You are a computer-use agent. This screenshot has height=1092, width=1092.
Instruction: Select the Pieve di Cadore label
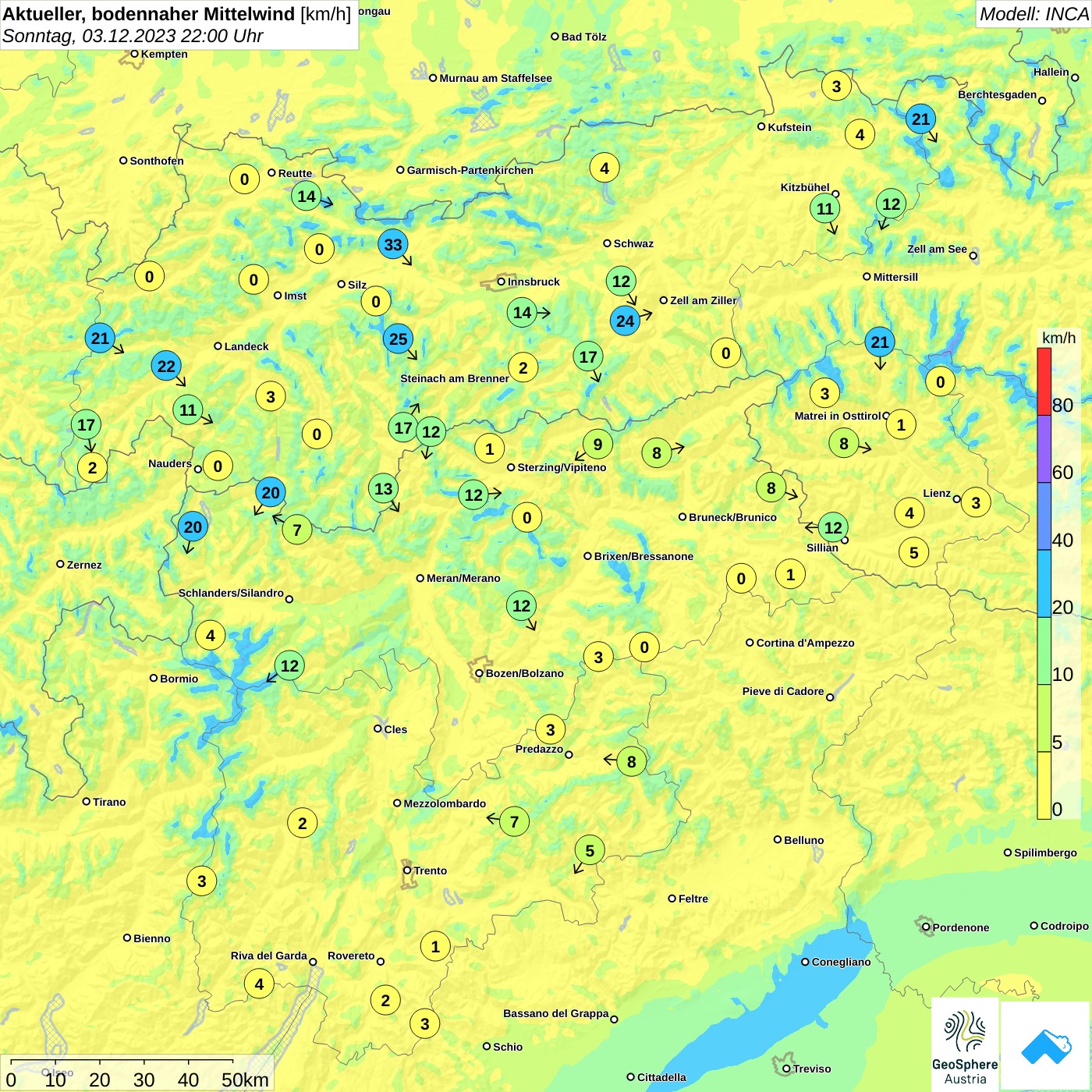click(x=783, y=691)
